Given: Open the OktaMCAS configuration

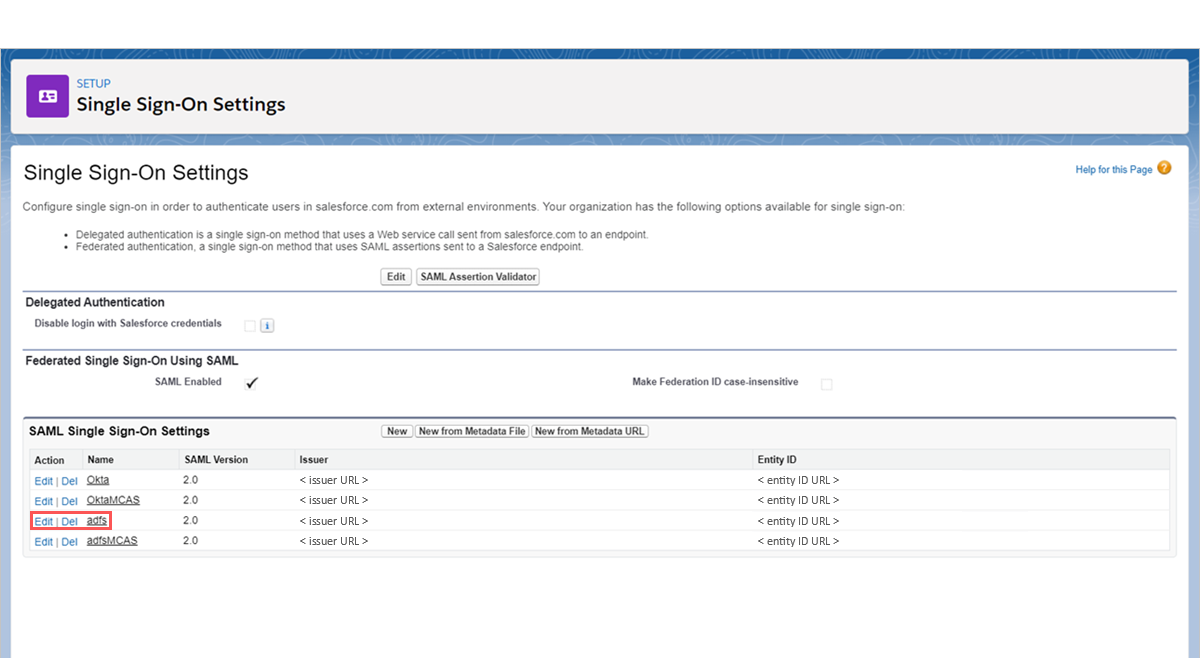Looking at the screenshot, I should (112, 500).
